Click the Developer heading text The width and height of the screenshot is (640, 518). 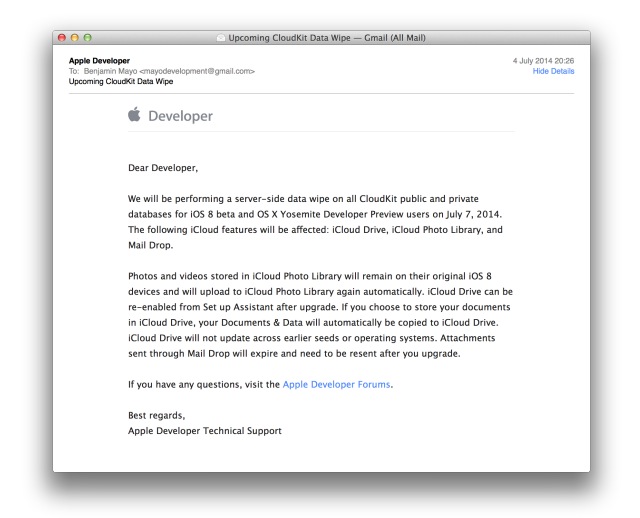point(180,116)
